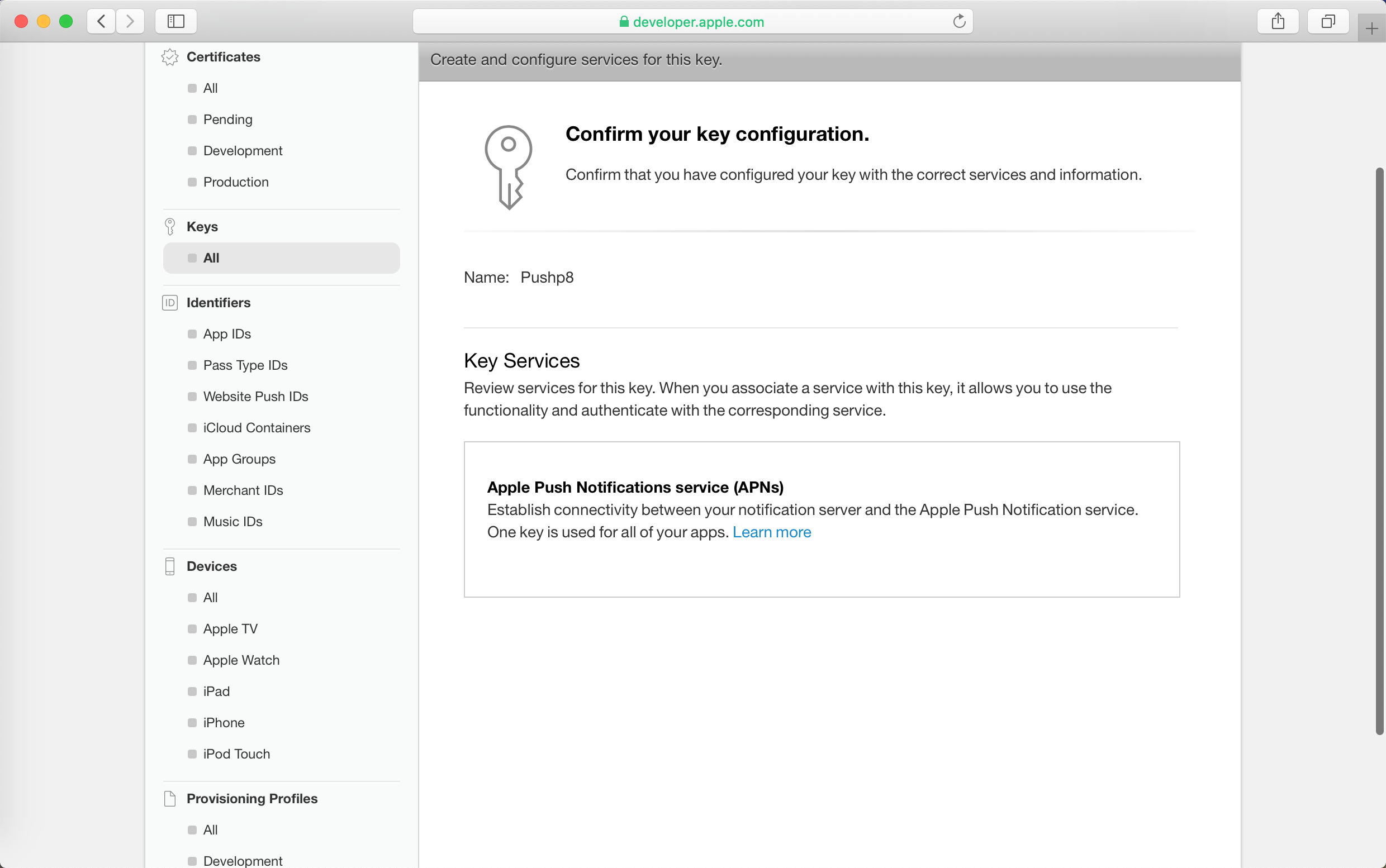Select Website Push IDs item
Screen dimensions: 1386x868
click(255, 397)
